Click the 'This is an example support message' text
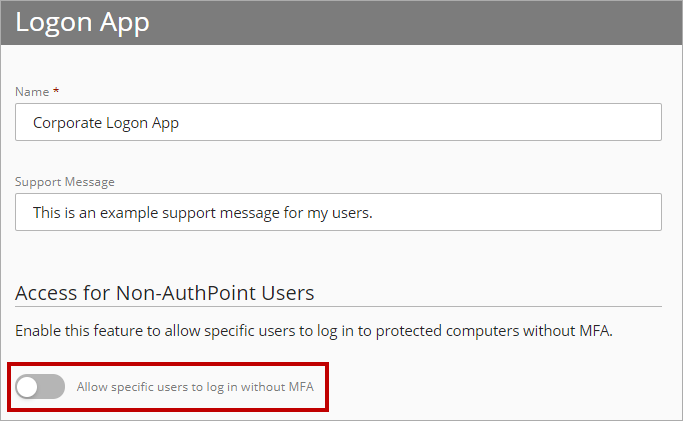The width and height of the screenshot is (683, 421). pyautogui.click(x=202, y=212)
